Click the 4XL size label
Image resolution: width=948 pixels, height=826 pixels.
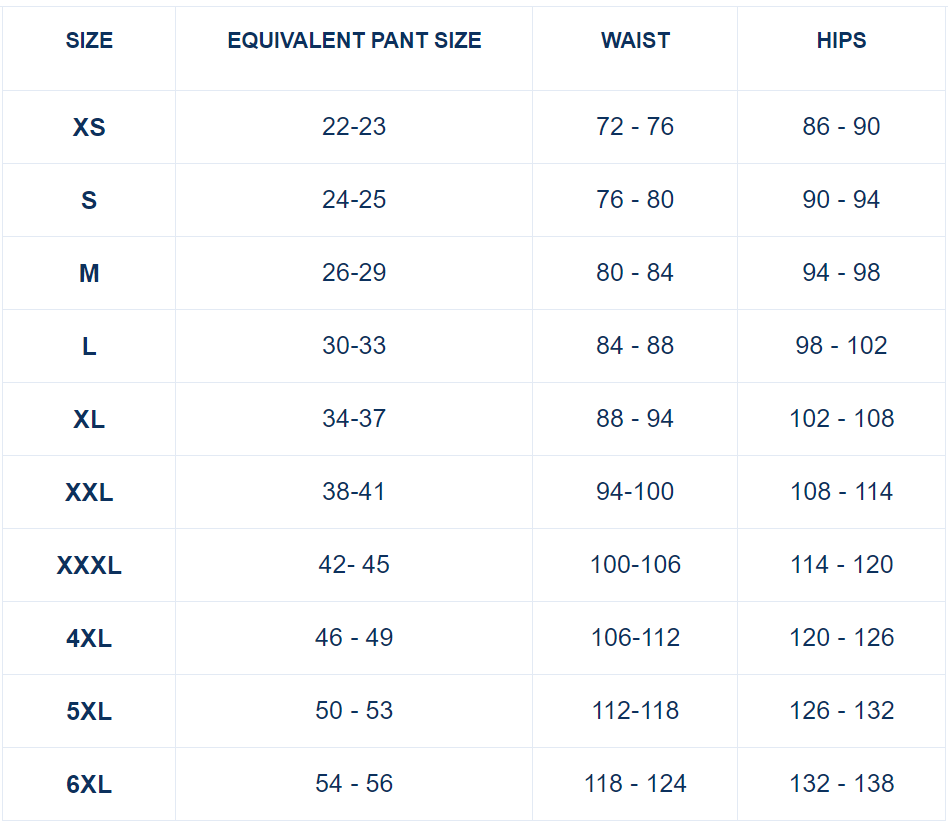click(x=89, y=639)
